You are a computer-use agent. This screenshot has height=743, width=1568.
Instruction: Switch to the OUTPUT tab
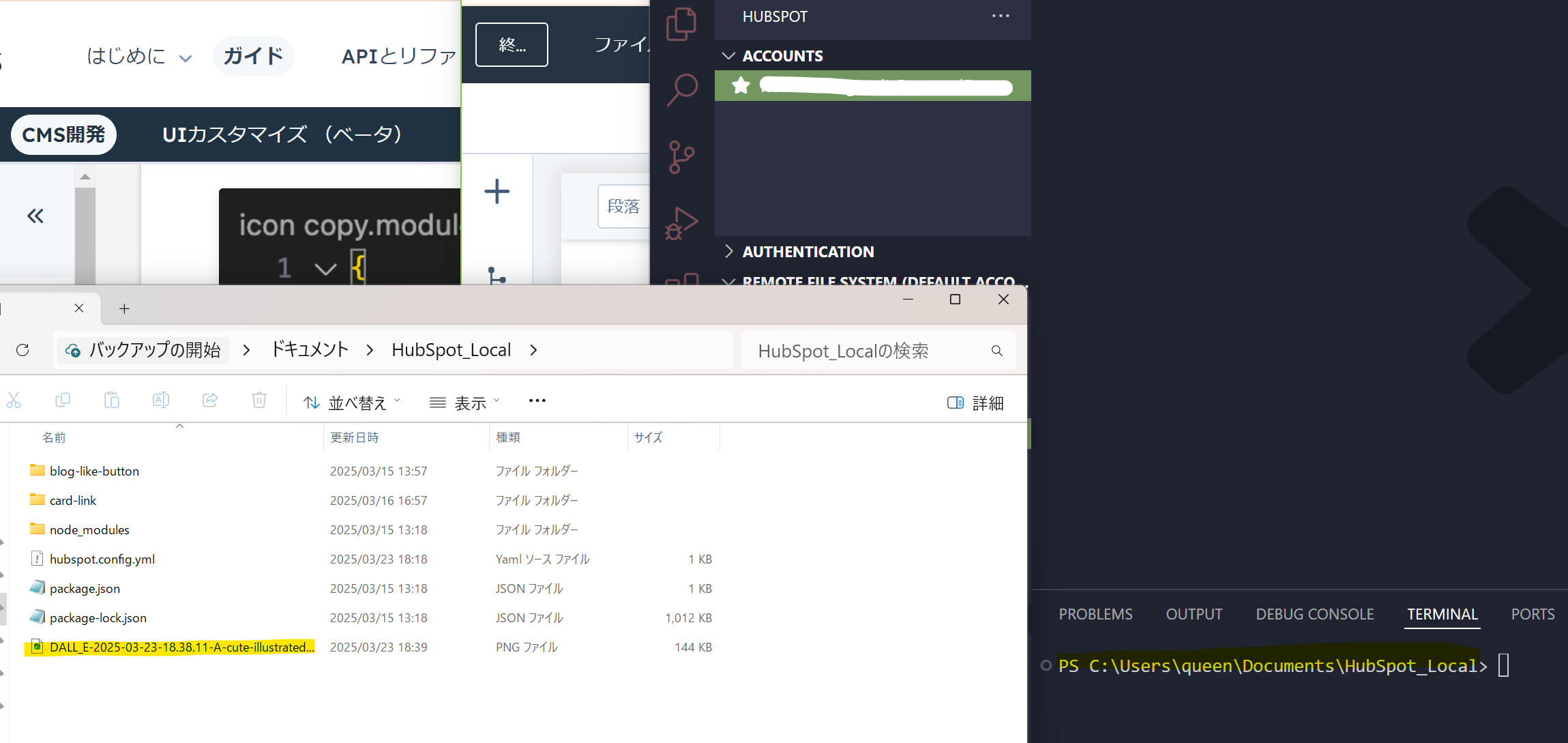pos(1194,613)
